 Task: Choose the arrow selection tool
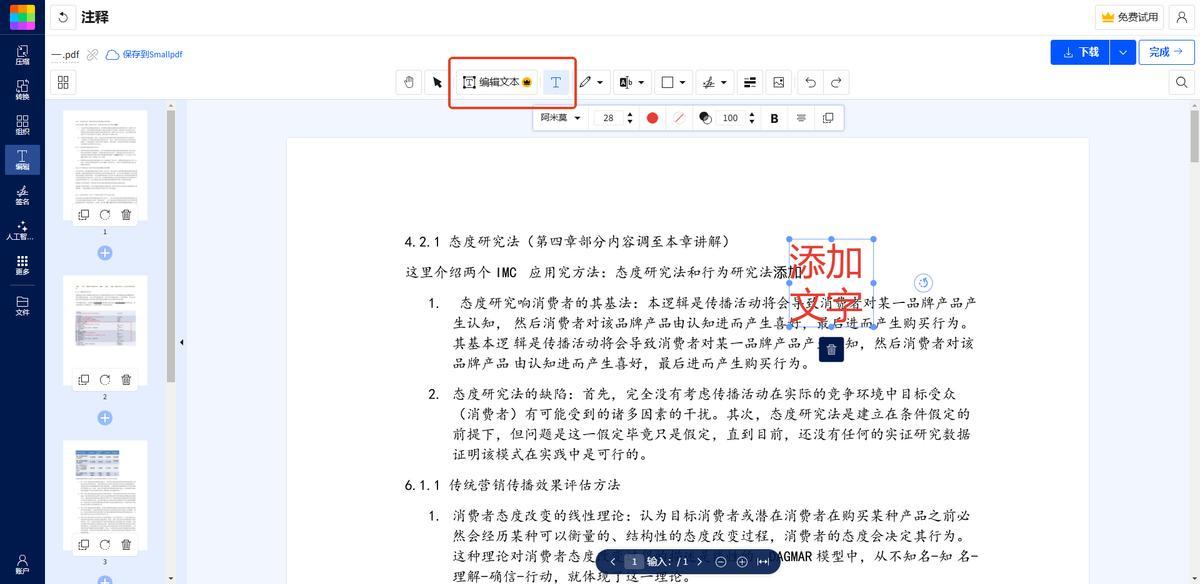[x=437, y=82]
